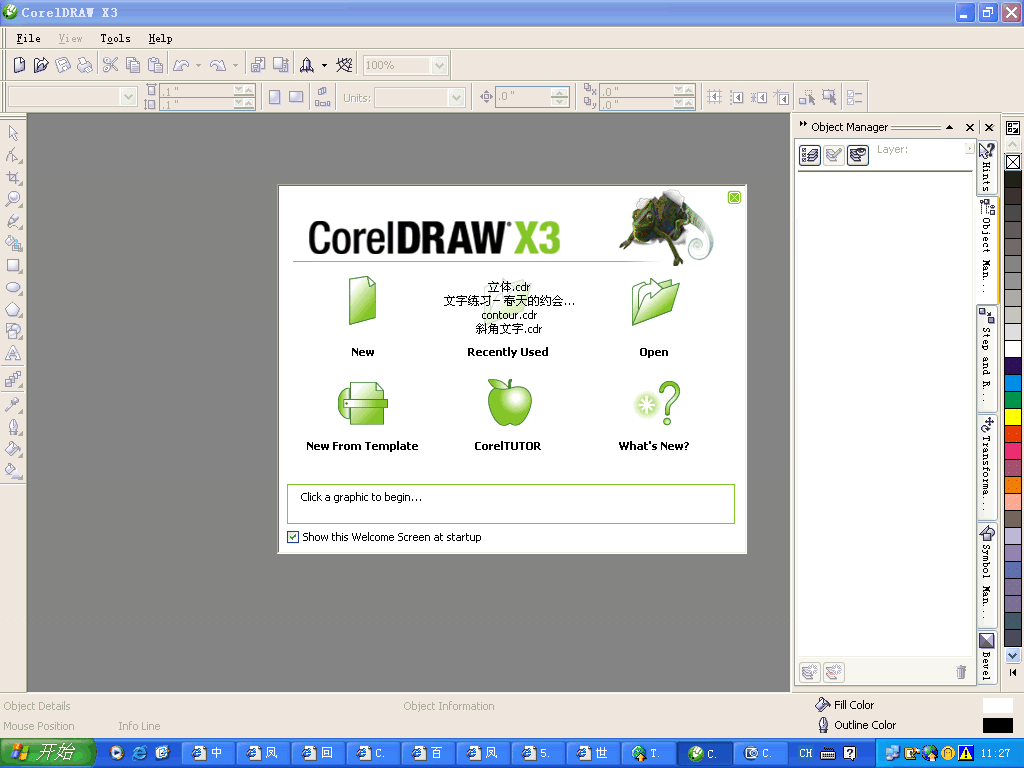This screenshot has height=768, width=1024.
Task: Select the green swatch in the color palette
Action: point(1013,400)
